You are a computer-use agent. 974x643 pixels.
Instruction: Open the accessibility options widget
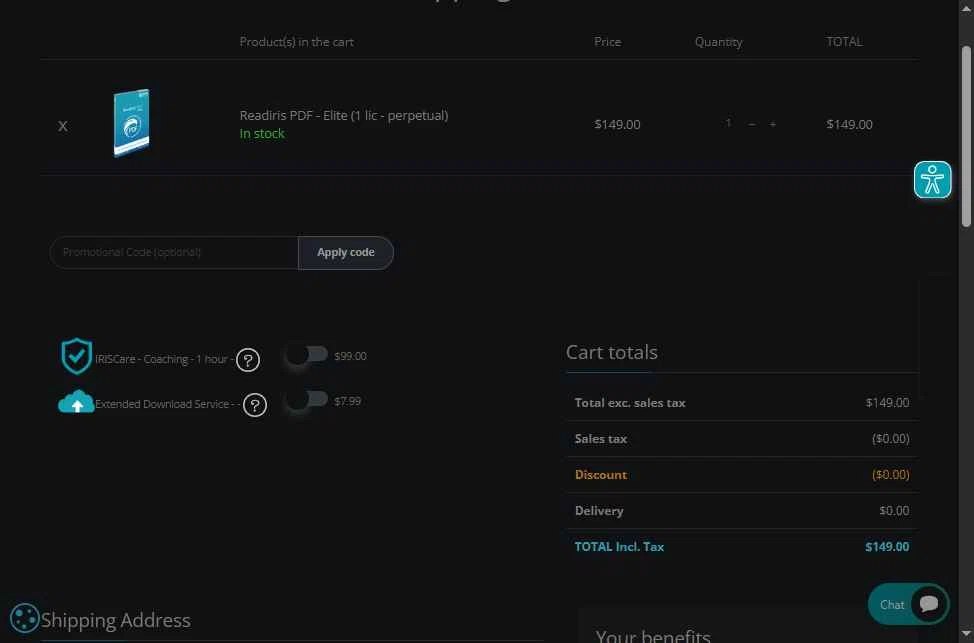click(932, 180)
